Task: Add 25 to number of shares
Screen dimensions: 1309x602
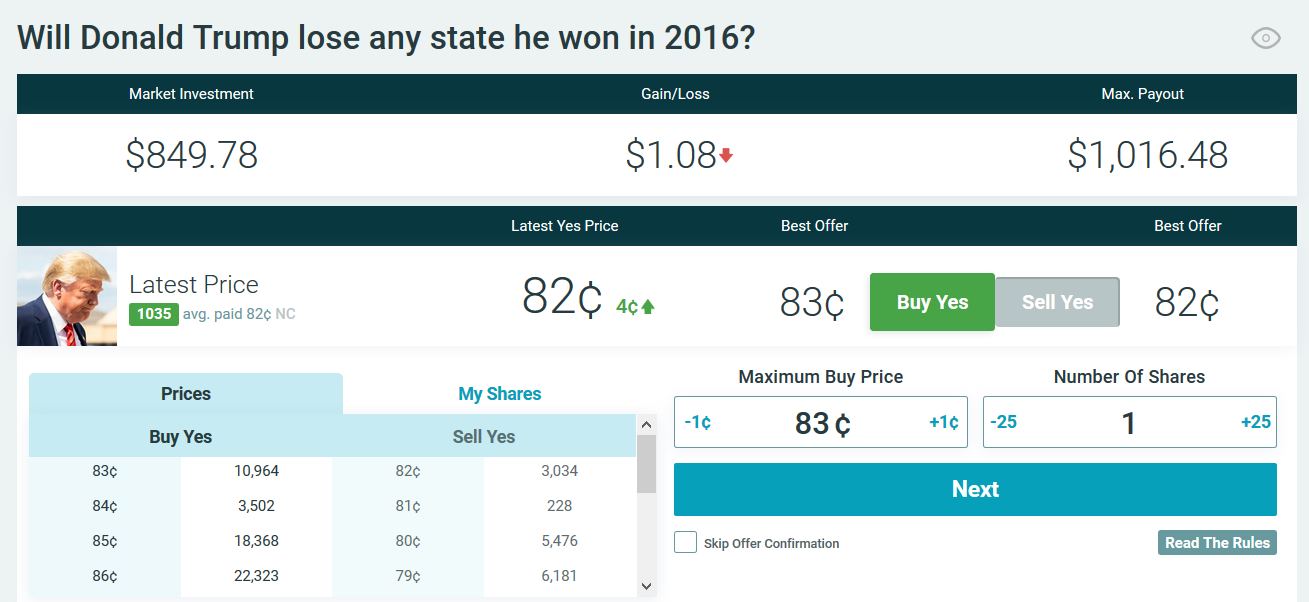Action: 1255,422
